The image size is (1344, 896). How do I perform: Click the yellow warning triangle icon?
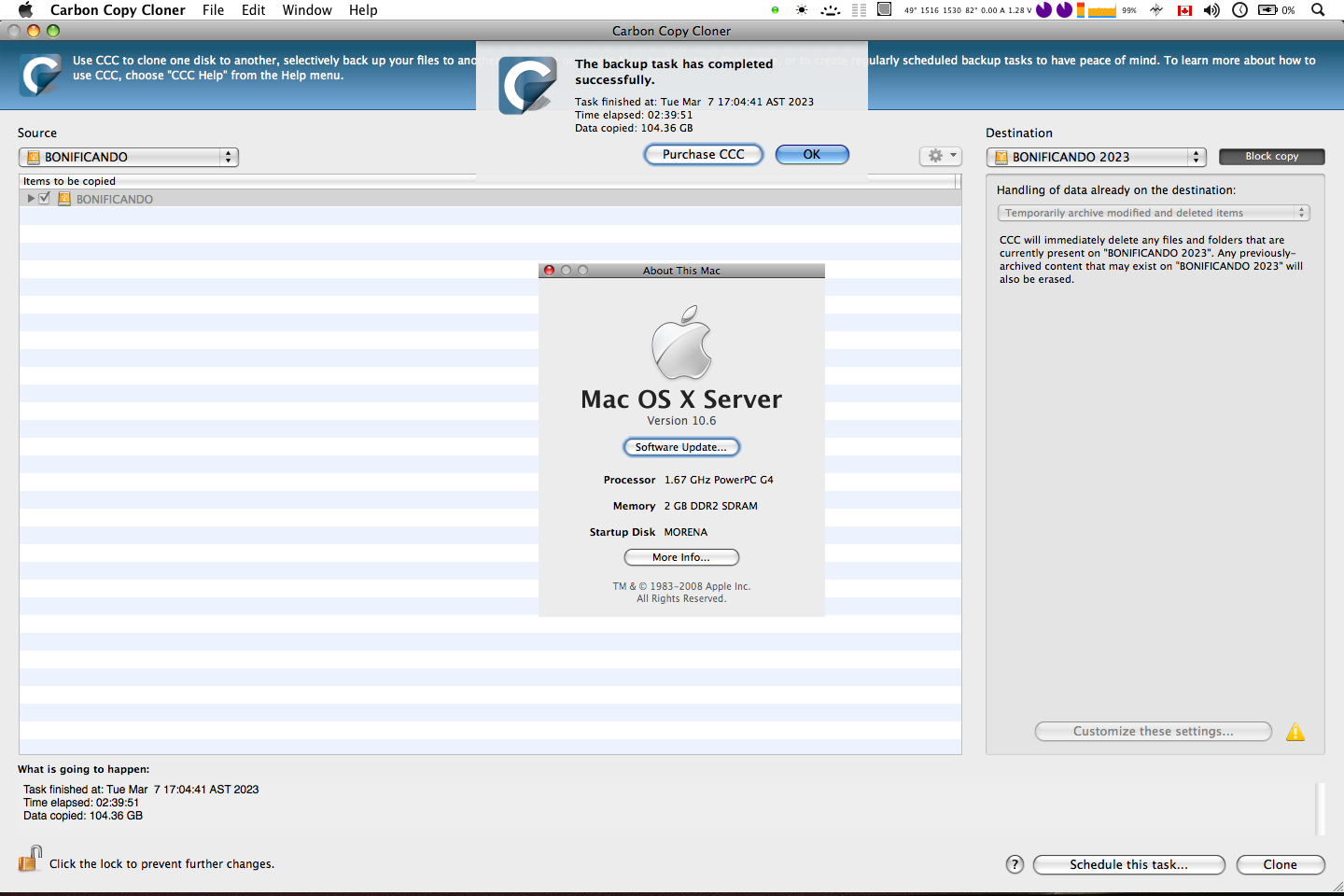pyautogui.click(x=1295, y=733)
